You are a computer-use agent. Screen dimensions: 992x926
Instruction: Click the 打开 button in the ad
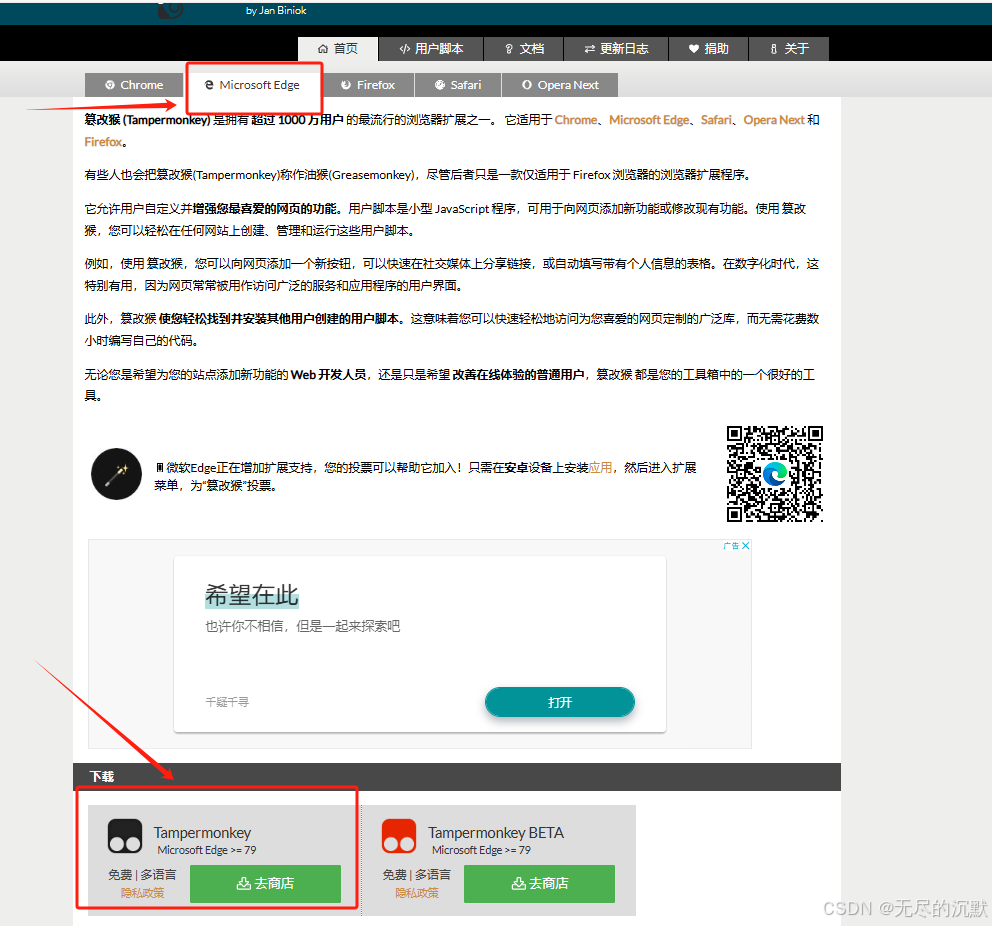(x=560, y=702)
